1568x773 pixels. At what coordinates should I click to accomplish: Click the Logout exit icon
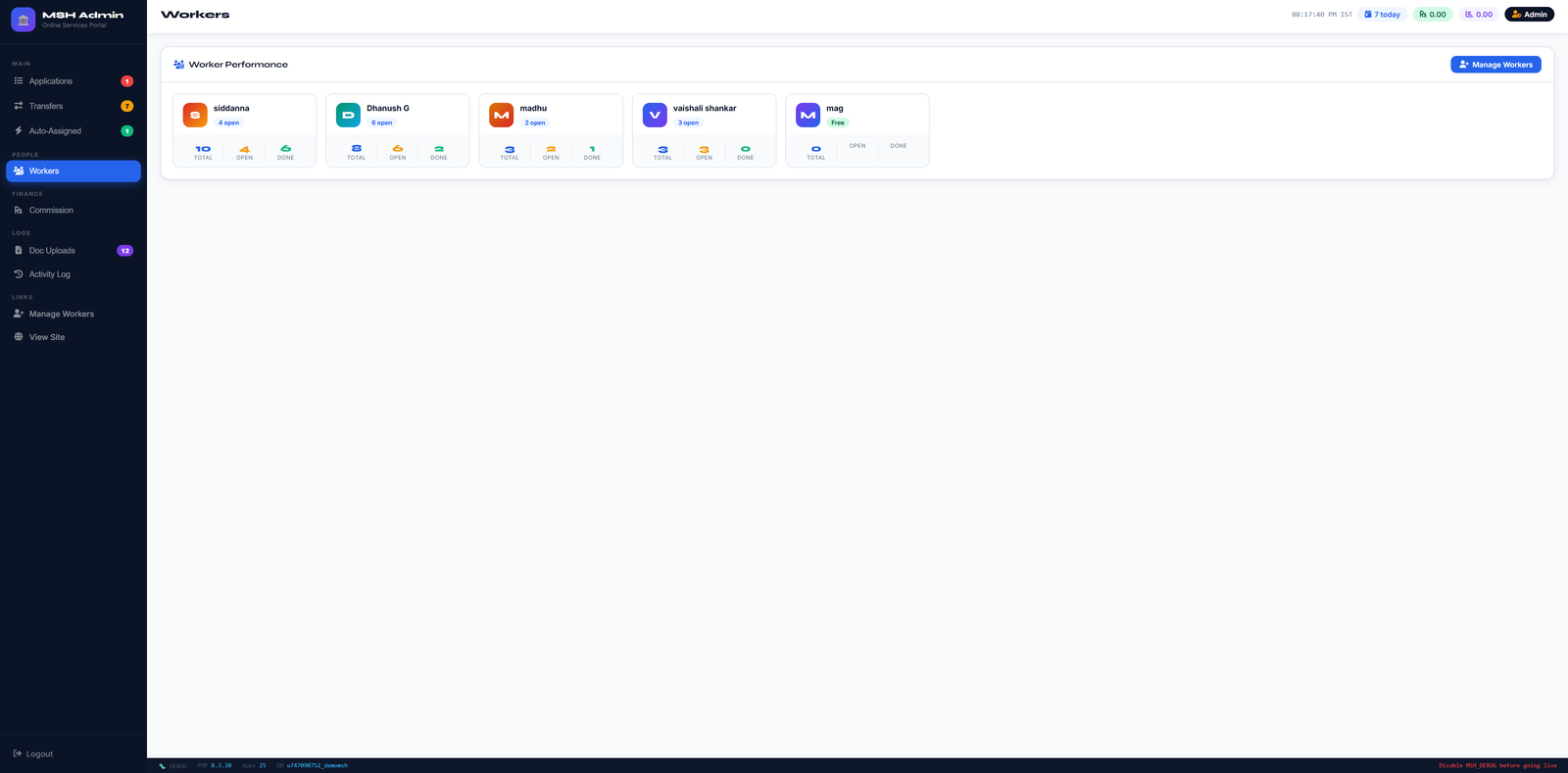18,753
